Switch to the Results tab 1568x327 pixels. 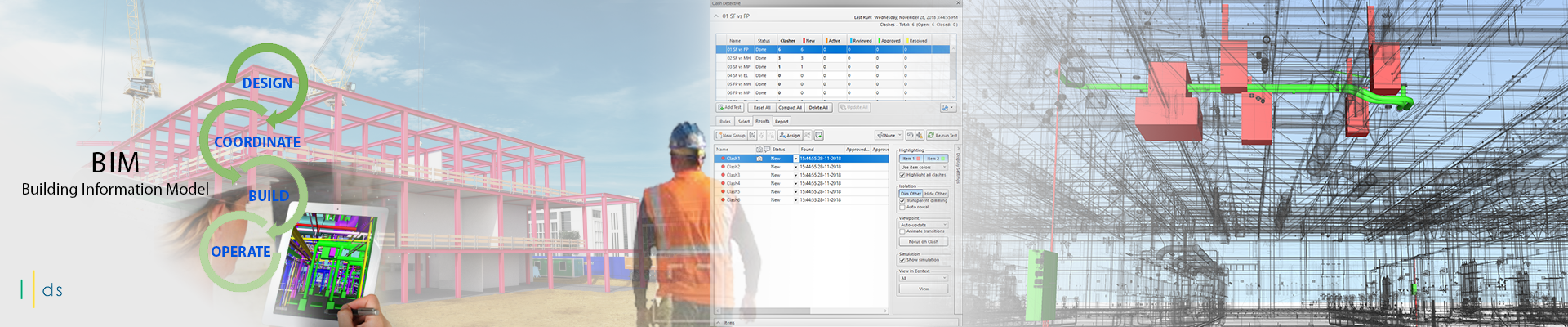[x=763, y=121]
